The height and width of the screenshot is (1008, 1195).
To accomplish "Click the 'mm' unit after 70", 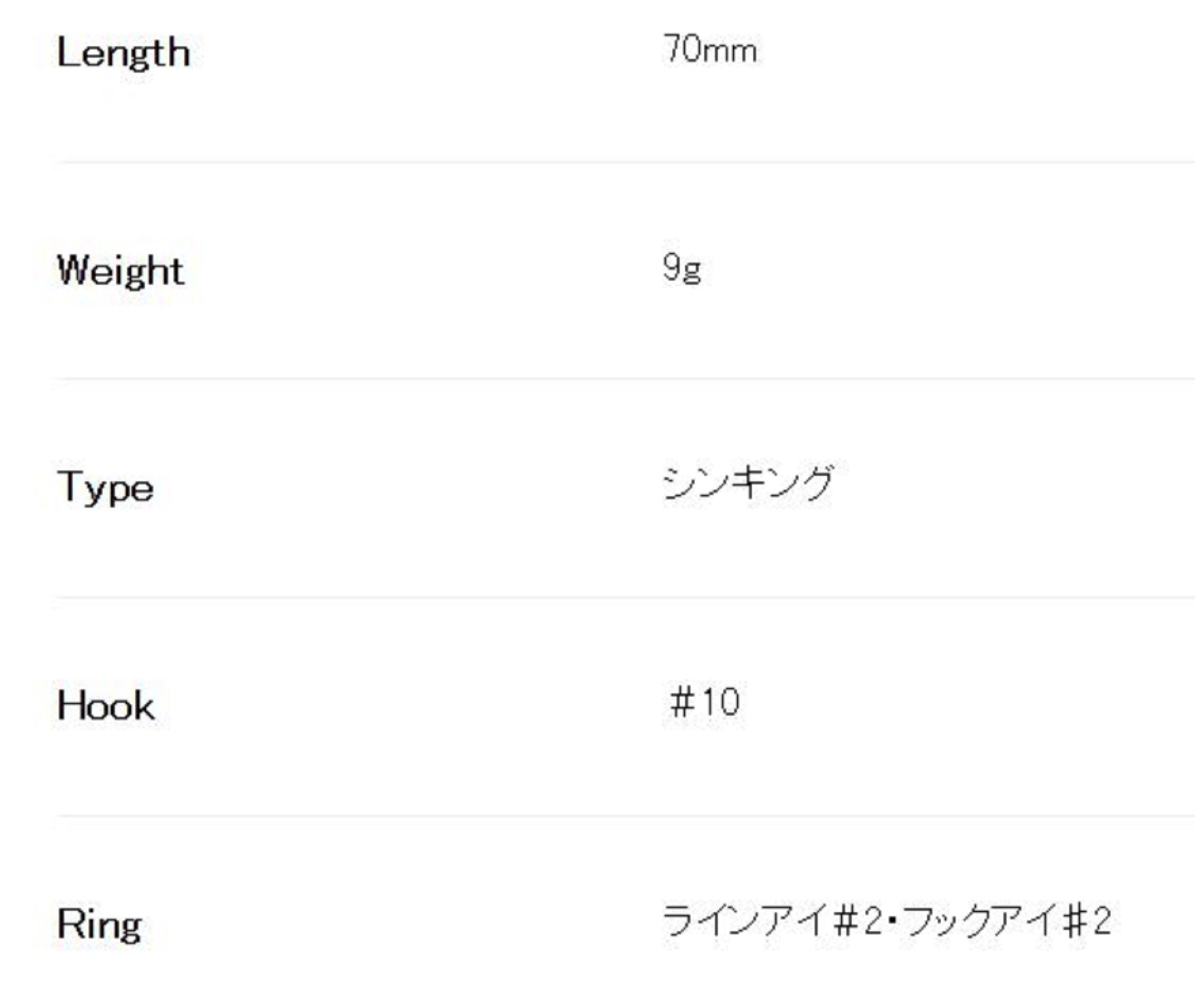I will 731,51.
